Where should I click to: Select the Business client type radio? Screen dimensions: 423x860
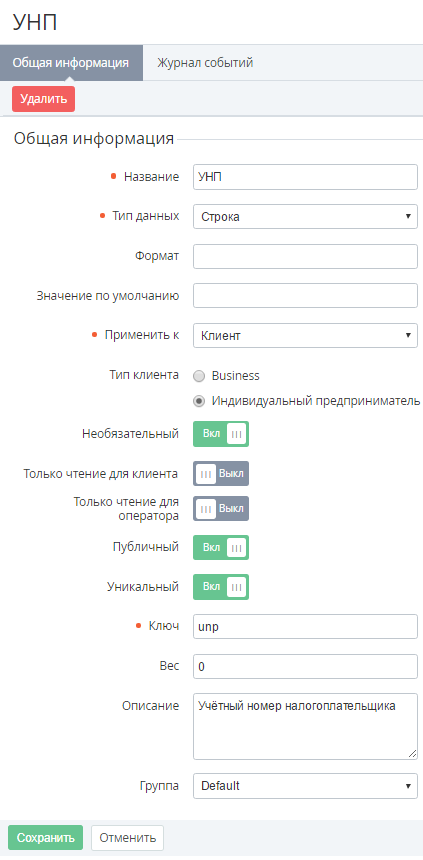point(200,376)
